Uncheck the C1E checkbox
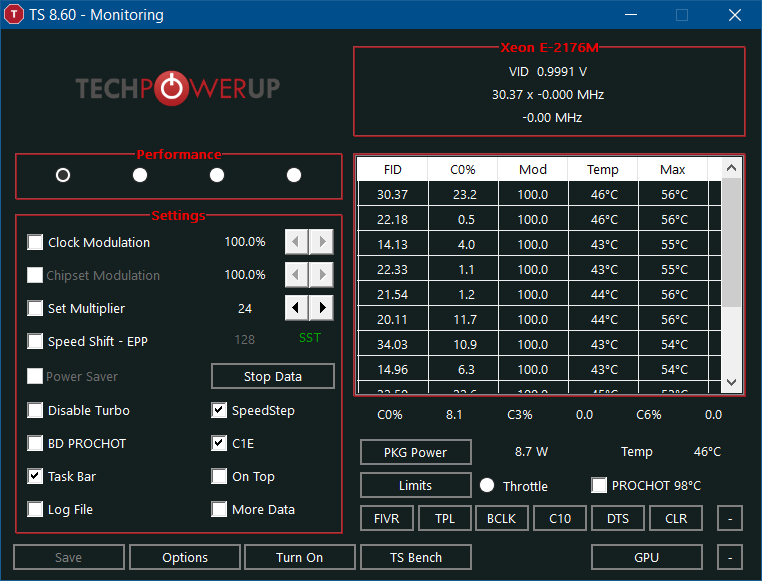The width and height of the screenshot is (762, 581). 219,443
